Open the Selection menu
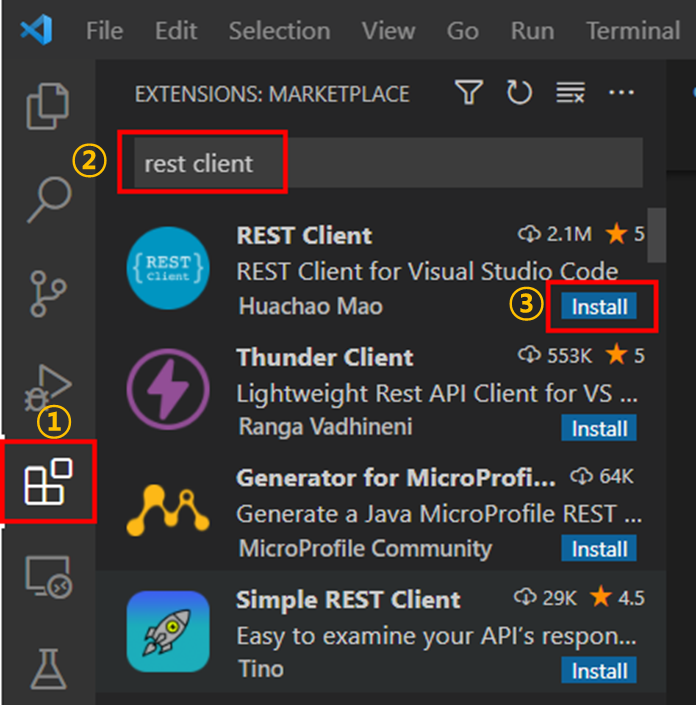The image size is (696, 705). click(x=279, y=31)
